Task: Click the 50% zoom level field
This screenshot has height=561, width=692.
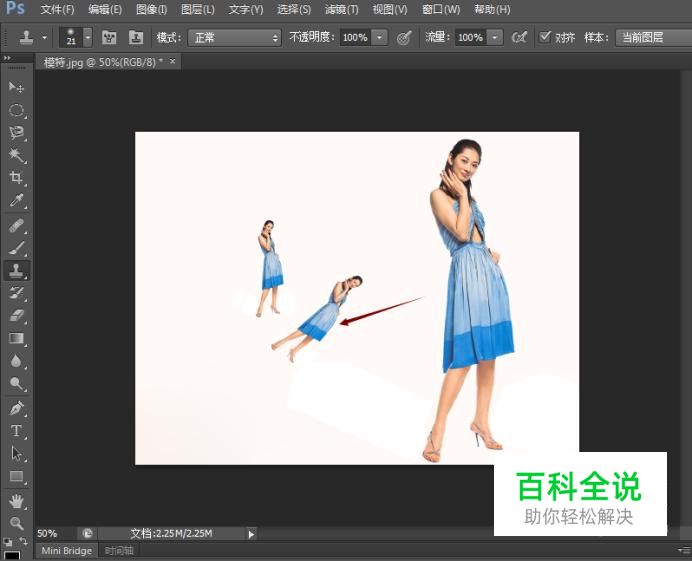Action: [x=55, y=534]
